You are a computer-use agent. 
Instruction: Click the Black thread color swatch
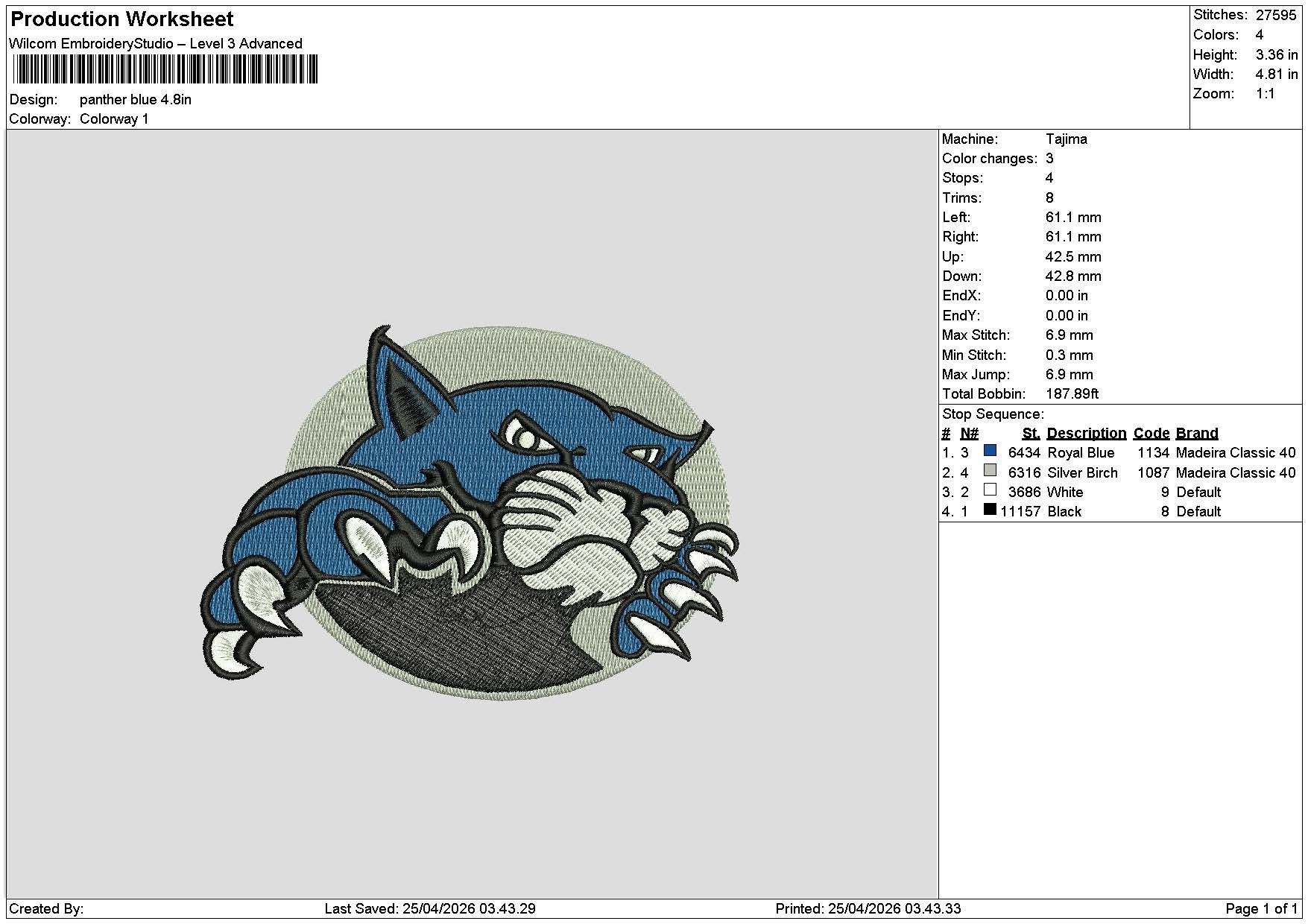point(990,509)
